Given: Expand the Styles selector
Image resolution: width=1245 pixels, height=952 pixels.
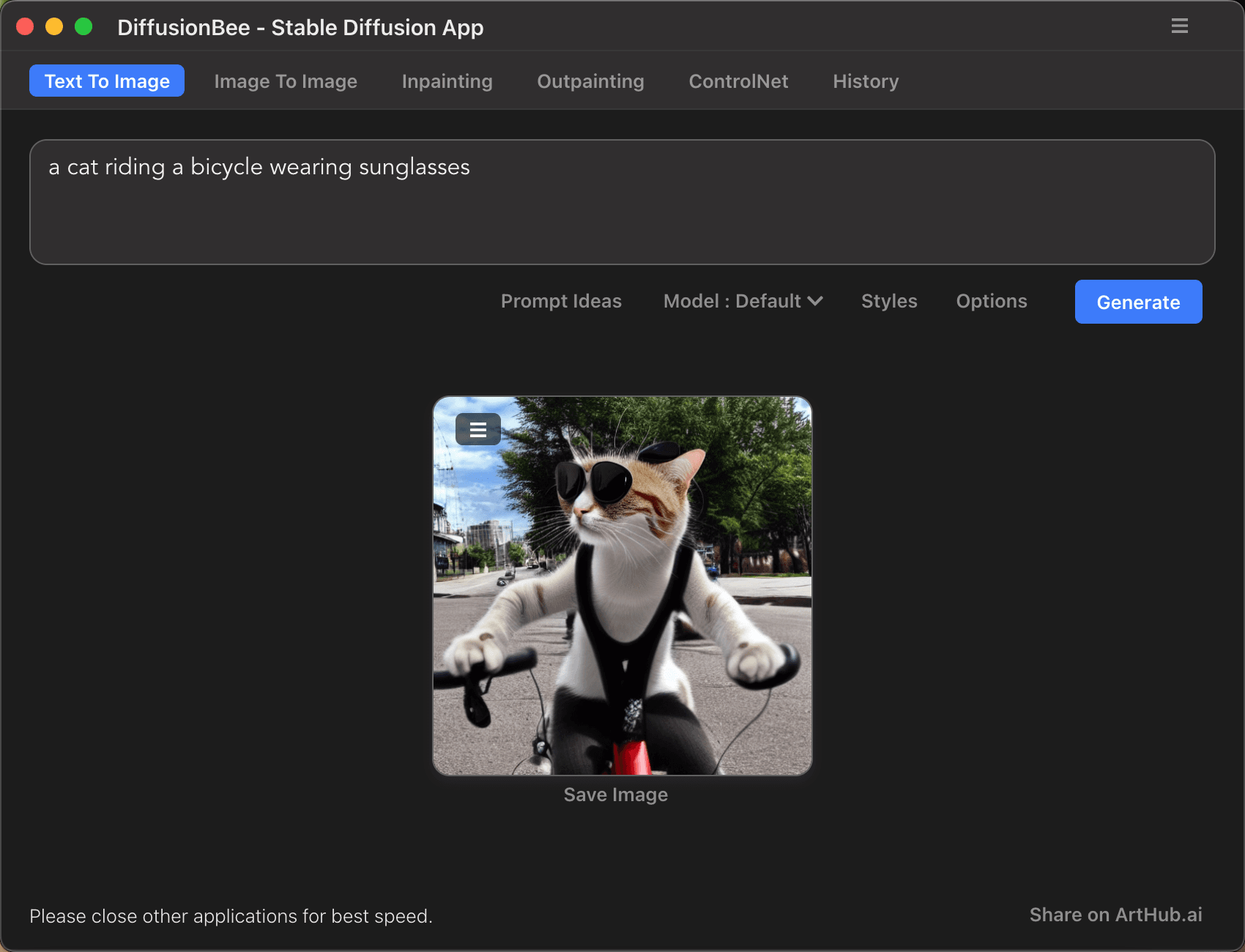Looking at the screenshot, I should (889, 301).
